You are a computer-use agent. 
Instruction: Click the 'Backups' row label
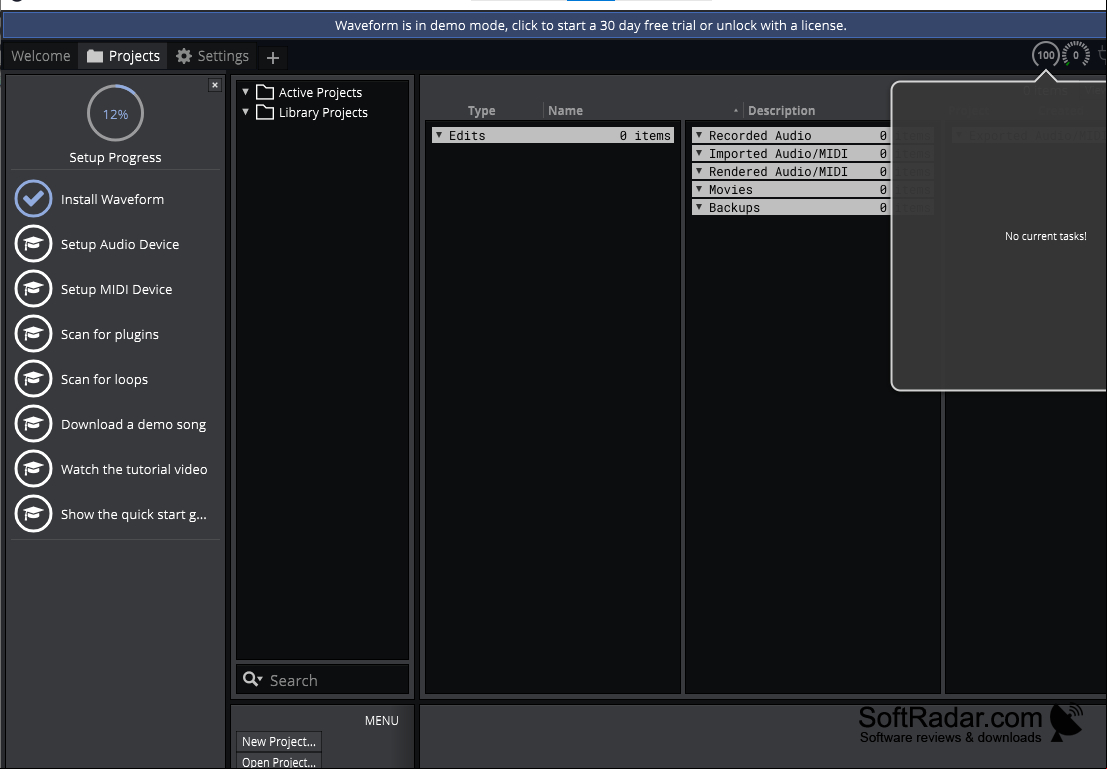pyautogui.click(x=734, y=208)
